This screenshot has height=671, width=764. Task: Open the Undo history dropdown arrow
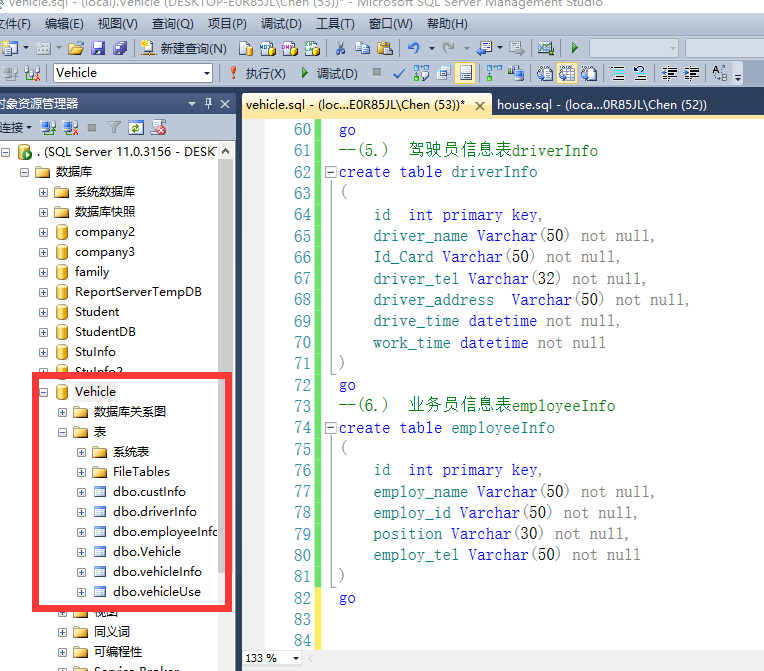tap(432, 48)
